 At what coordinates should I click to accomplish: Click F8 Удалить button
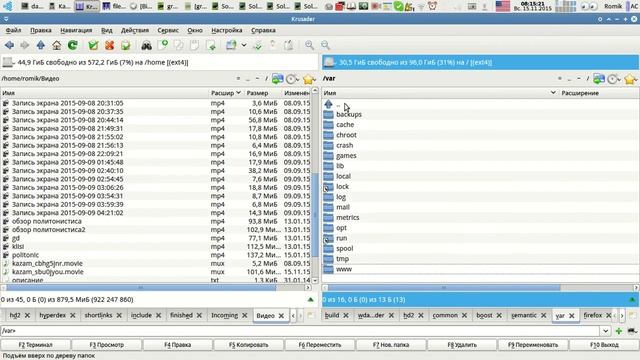(462, 345)
